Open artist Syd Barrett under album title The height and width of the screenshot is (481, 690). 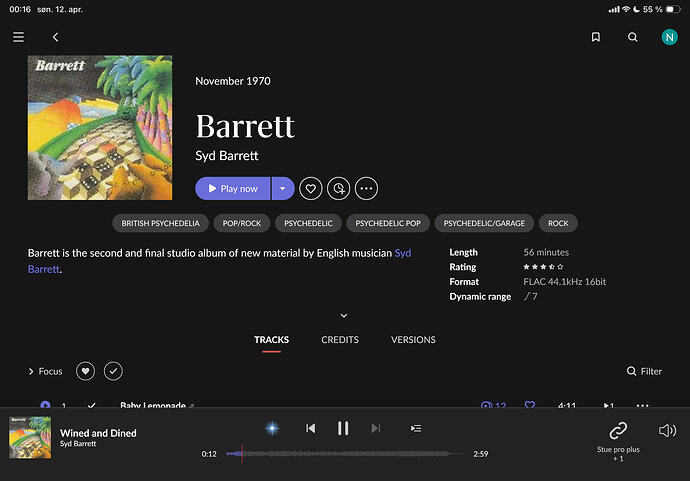tap(227, 155)
